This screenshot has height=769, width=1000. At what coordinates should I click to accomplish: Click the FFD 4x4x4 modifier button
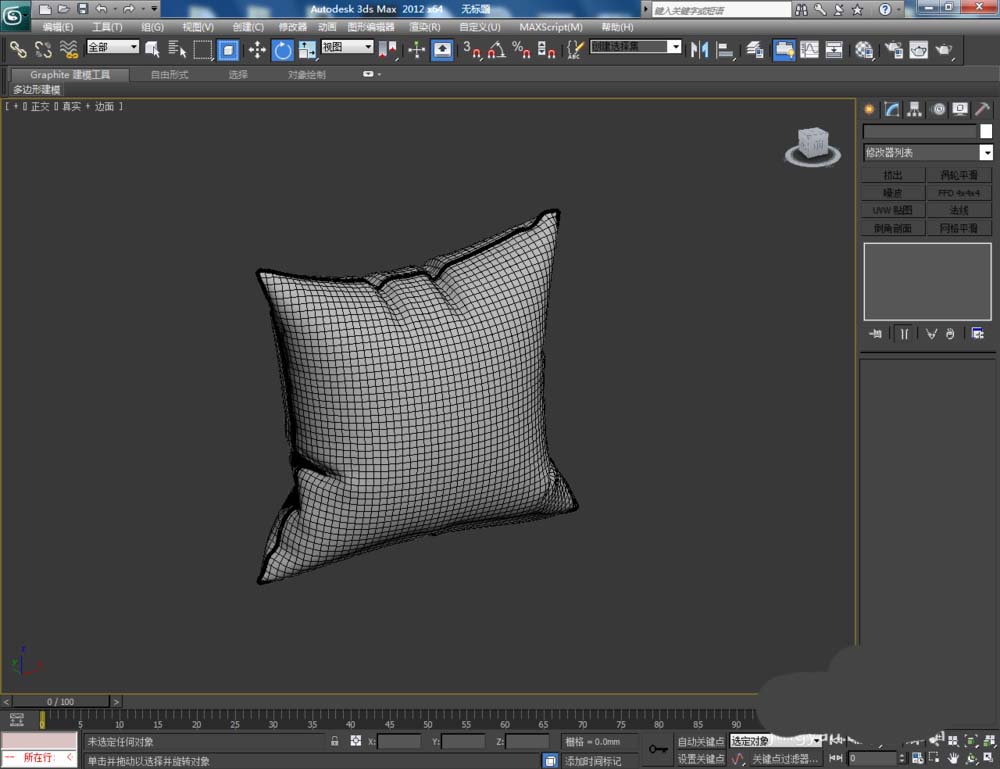pyautogui.click(x=959, y=193)
